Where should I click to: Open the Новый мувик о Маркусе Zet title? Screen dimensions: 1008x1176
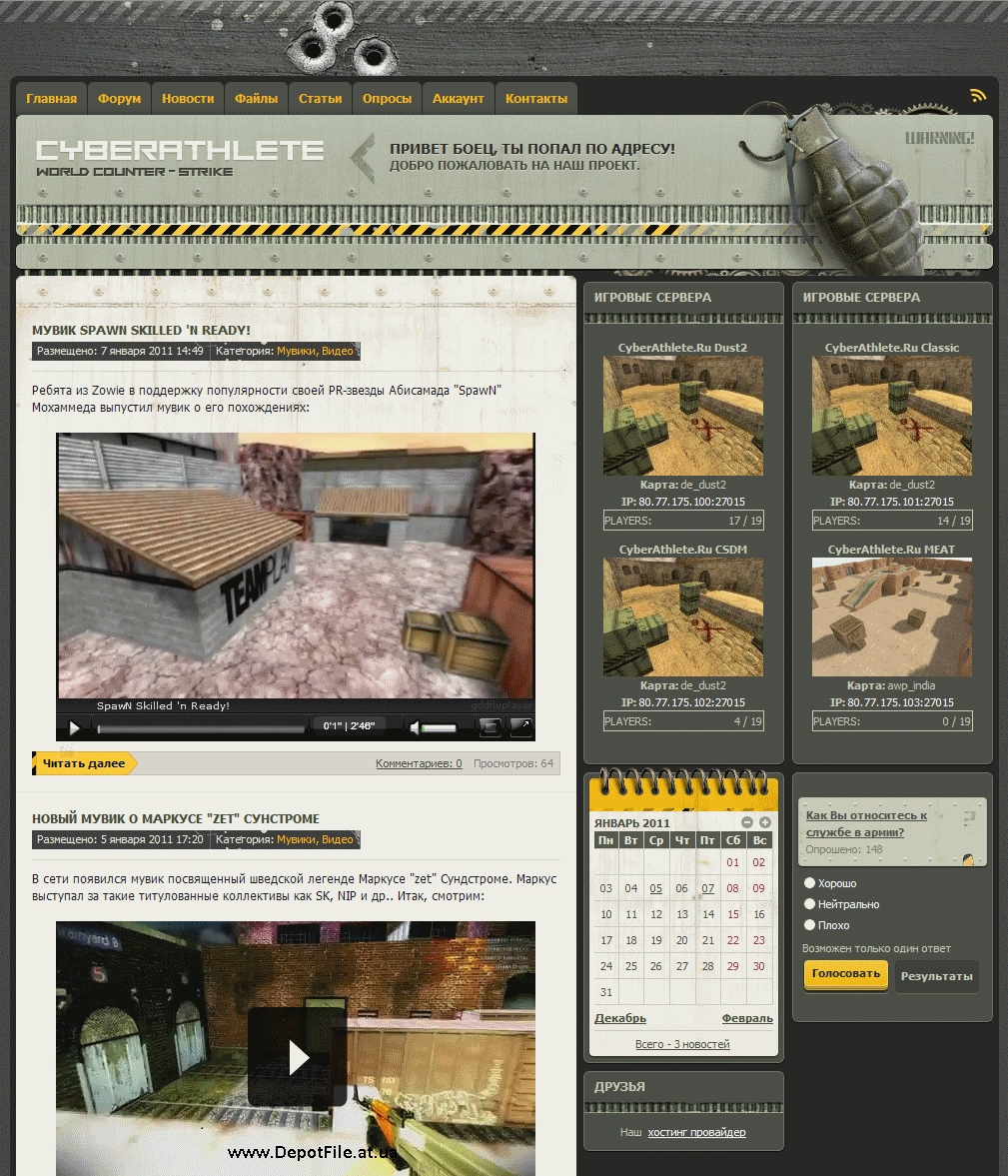pos(176,819)
